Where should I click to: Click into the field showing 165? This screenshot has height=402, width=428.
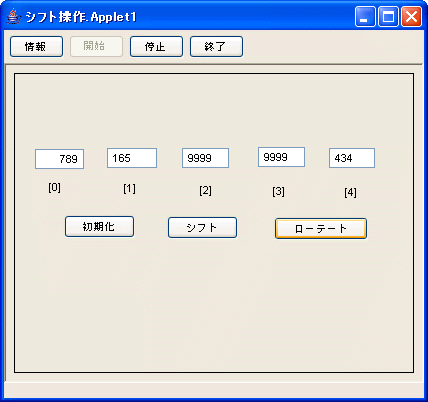[132, 158]
